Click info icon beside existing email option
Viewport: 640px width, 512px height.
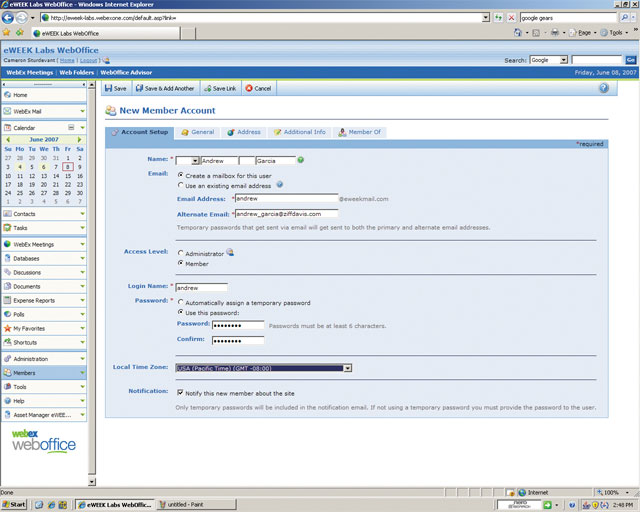(280, 185)
